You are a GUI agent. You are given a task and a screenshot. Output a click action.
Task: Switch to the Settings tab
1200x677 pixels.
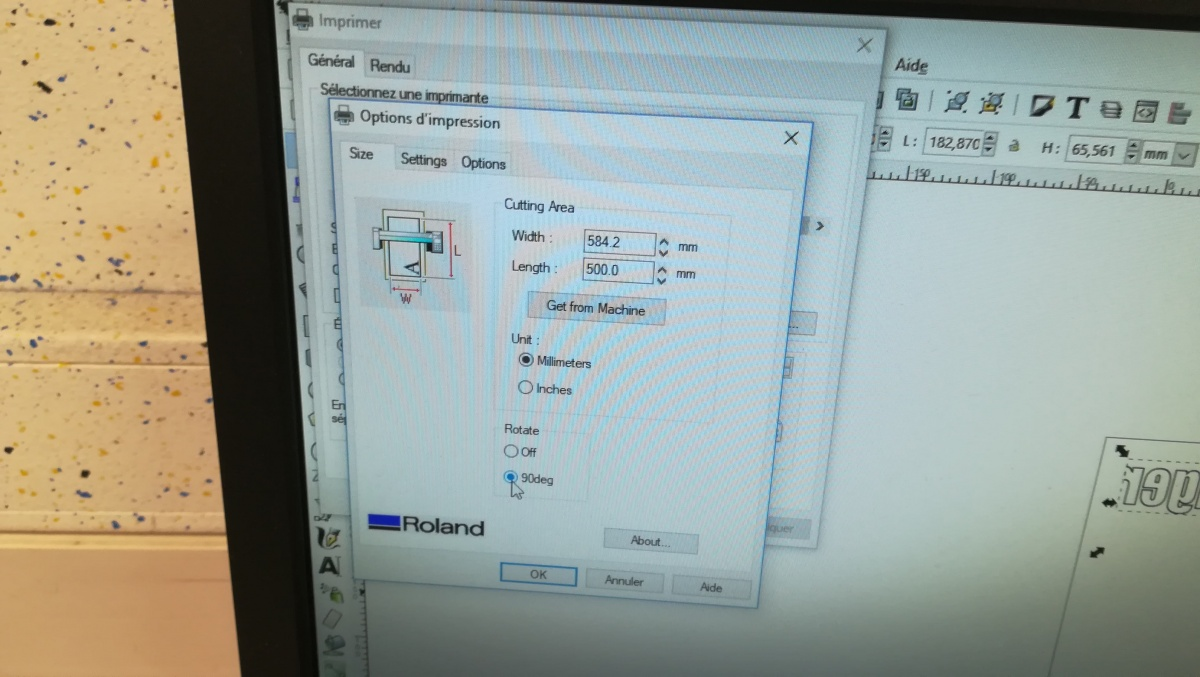[423, 160]
